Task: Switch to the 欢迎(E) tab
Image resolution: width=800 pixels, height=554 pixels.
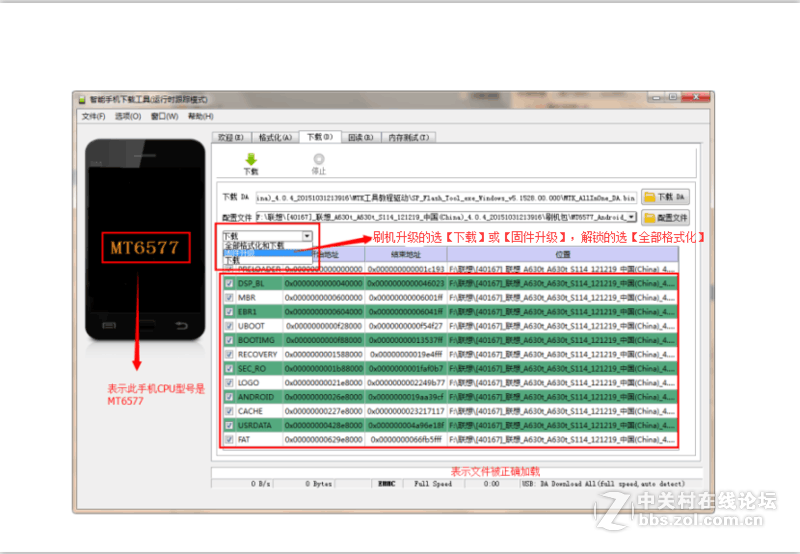Action: 231,137
